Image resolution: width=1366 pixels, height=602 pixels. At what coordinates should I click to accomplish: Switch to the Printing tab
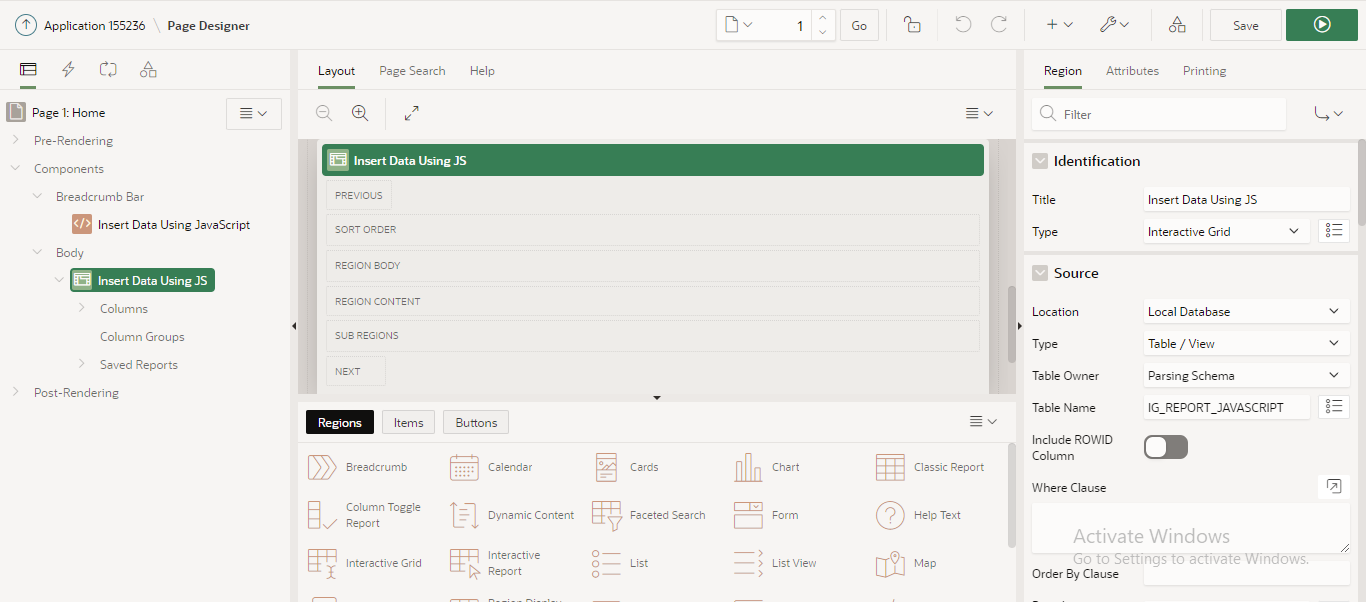(x=1204, y=71)
